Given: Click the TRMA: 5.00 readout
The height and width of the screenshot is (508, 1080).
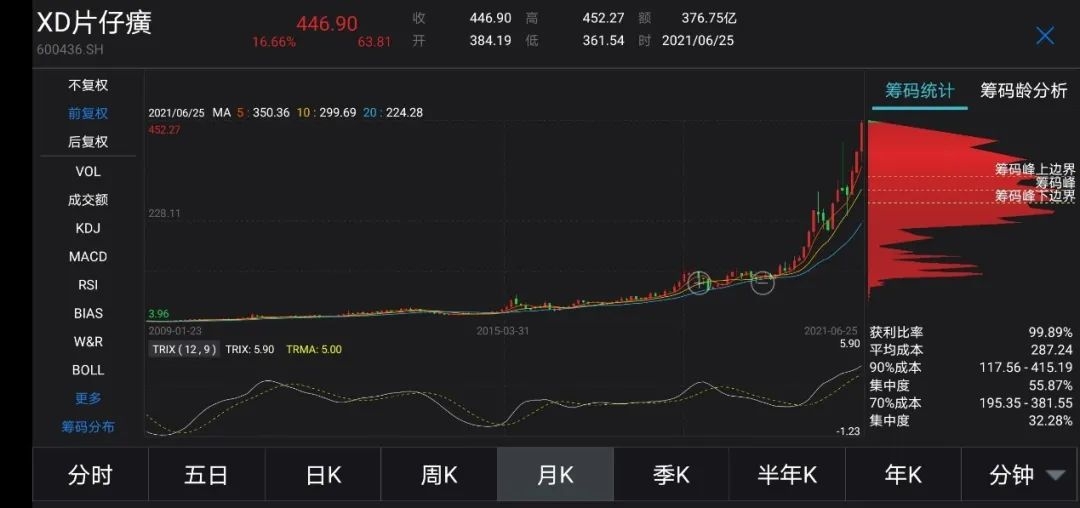Looking at the screenshot, I should click(x=312, y=350).
